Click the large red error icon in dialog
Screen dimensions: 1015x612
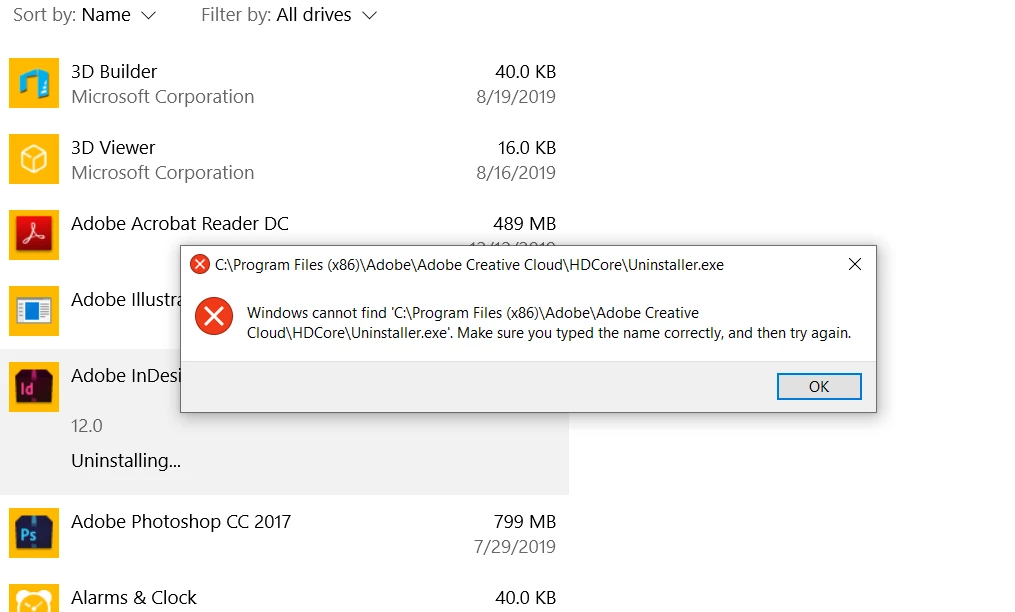(x=214, y=316)
